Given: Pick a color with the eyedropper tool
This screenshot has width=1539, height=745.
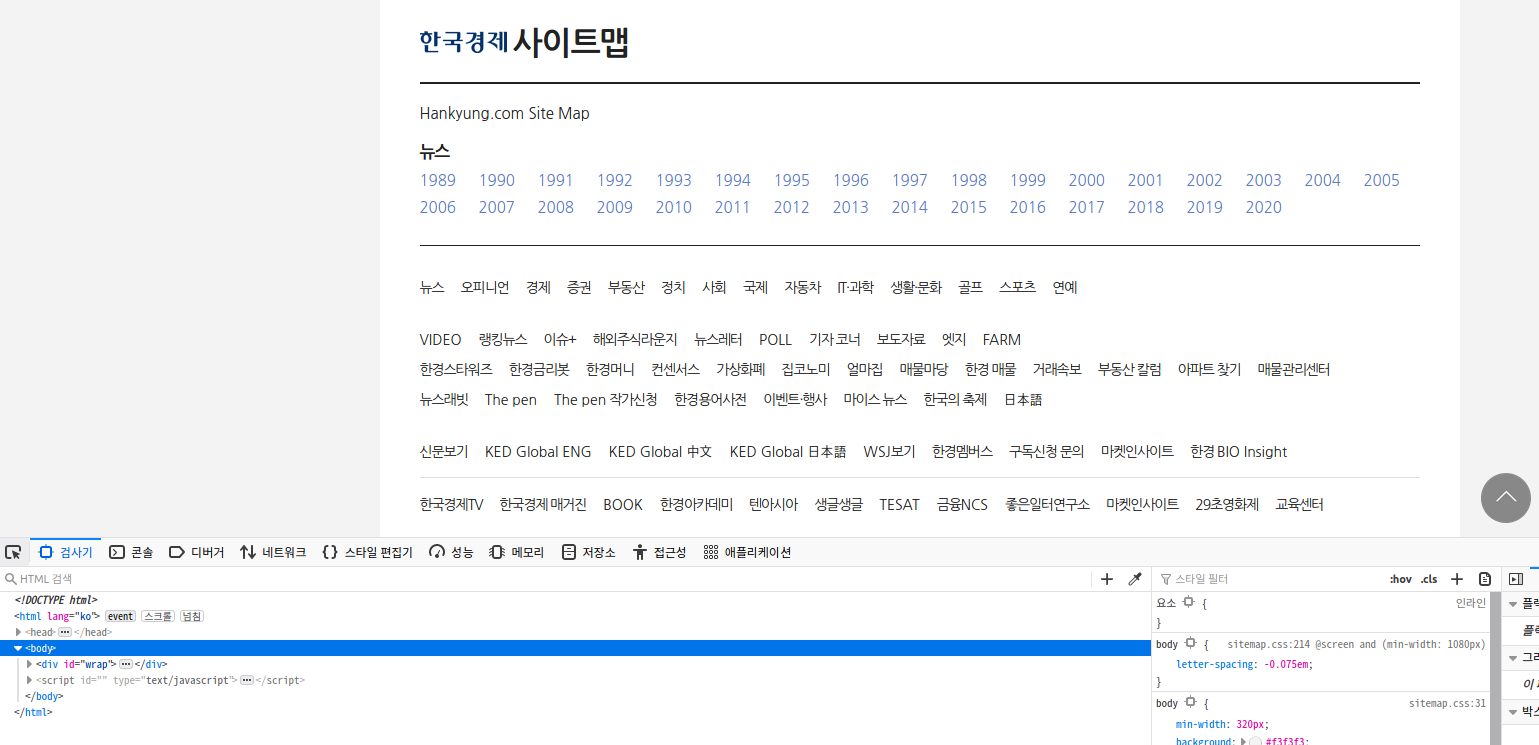Looking at the screenshot, I should click(x=1135, y=579).
